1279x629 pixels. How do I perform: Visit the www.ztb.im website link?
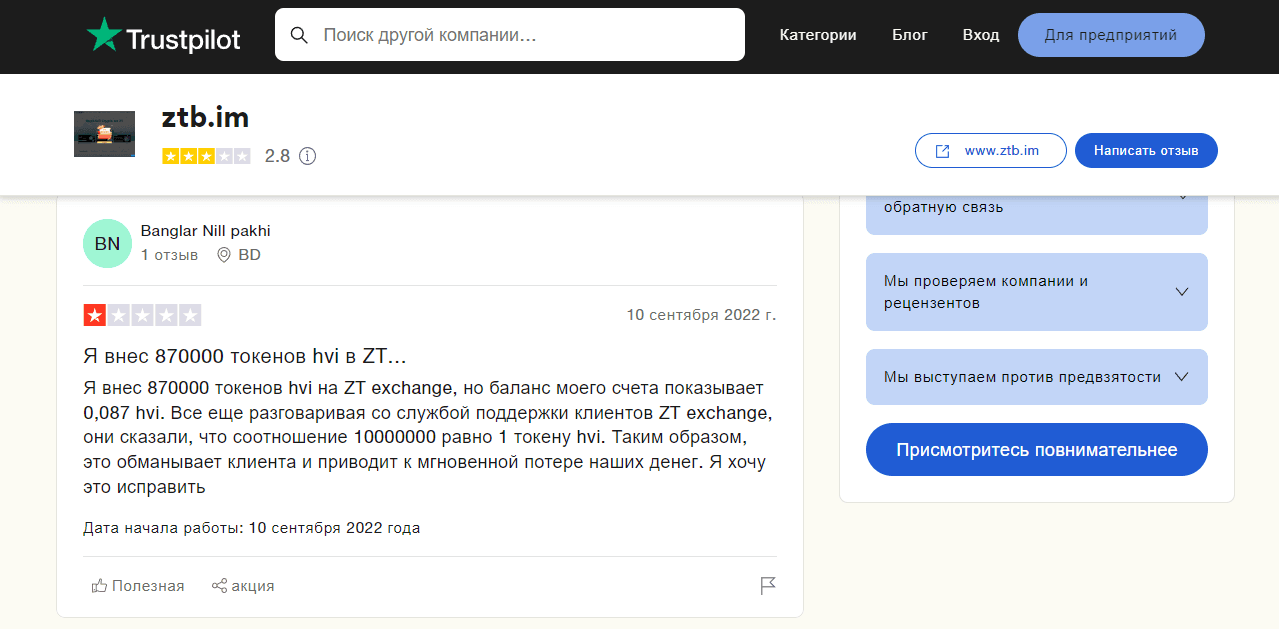click(990, 151)
